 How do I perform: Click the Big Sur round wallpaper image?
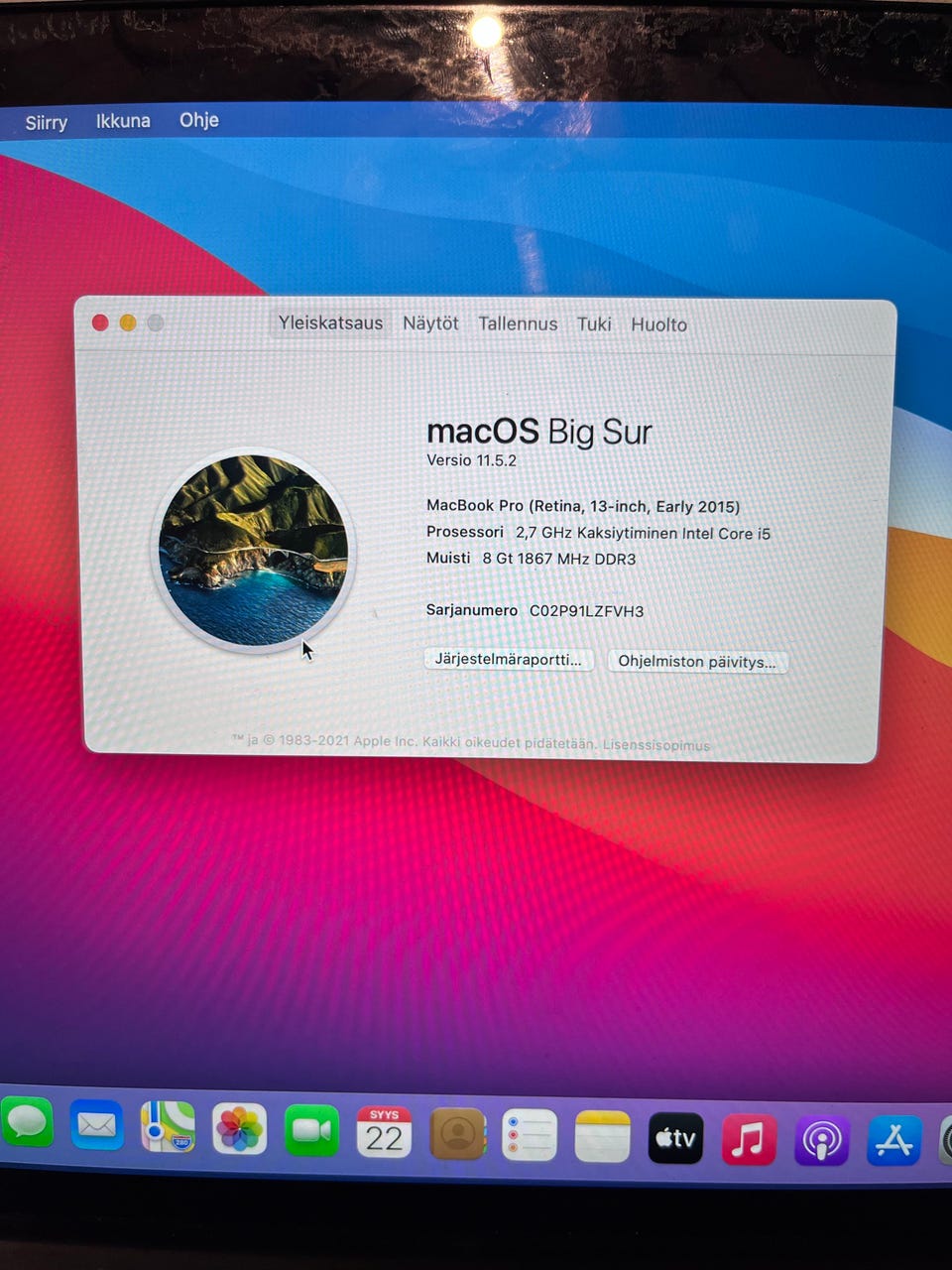click(254, 550)
